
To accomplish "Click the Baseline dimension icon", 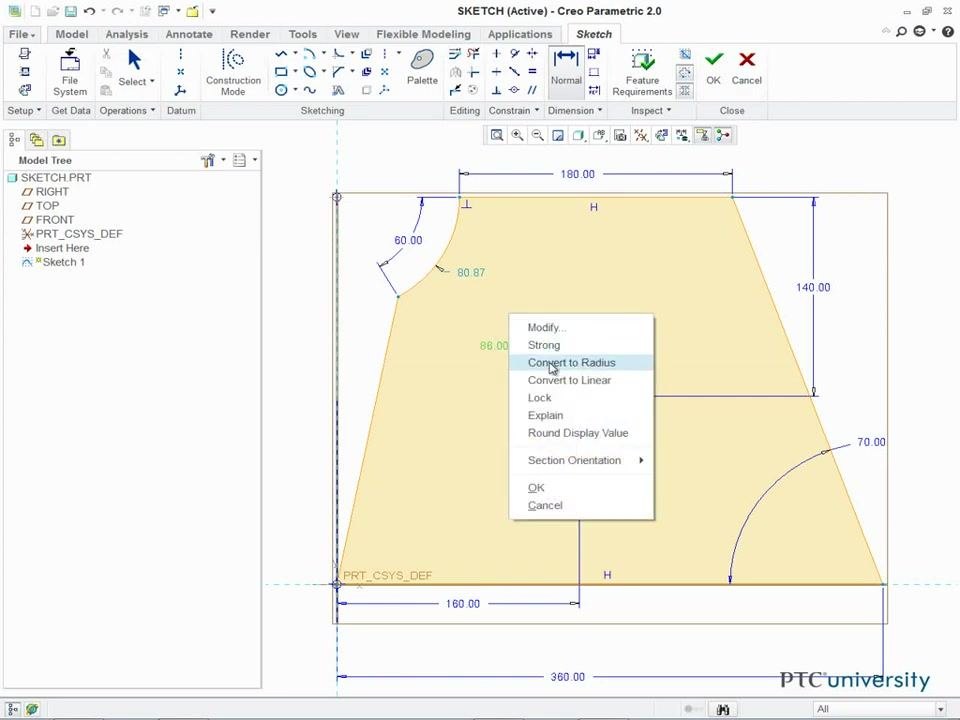I will click(593, 54).
